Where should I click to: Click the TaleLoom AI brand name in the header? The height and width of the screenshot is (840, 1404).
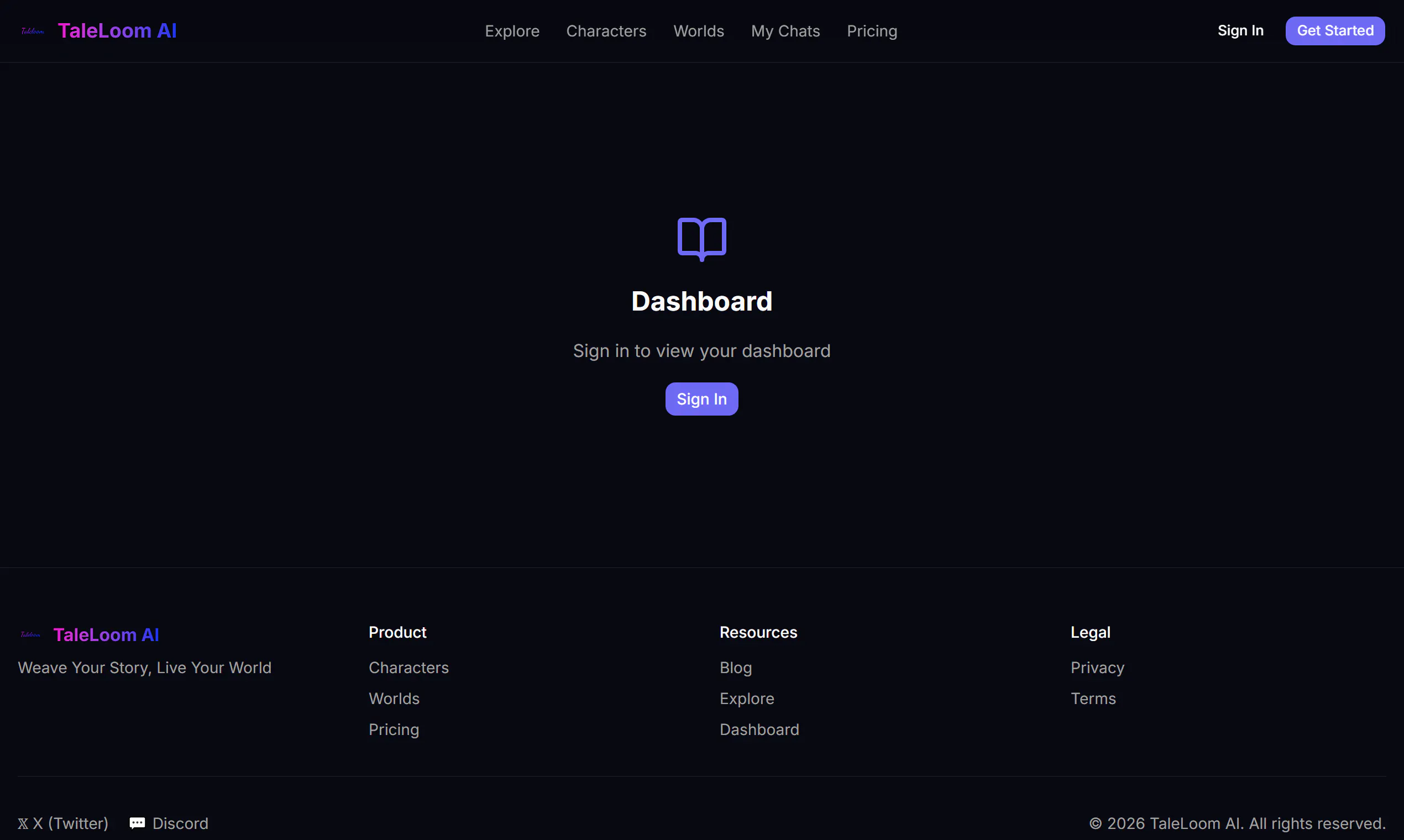click(117, 30)
